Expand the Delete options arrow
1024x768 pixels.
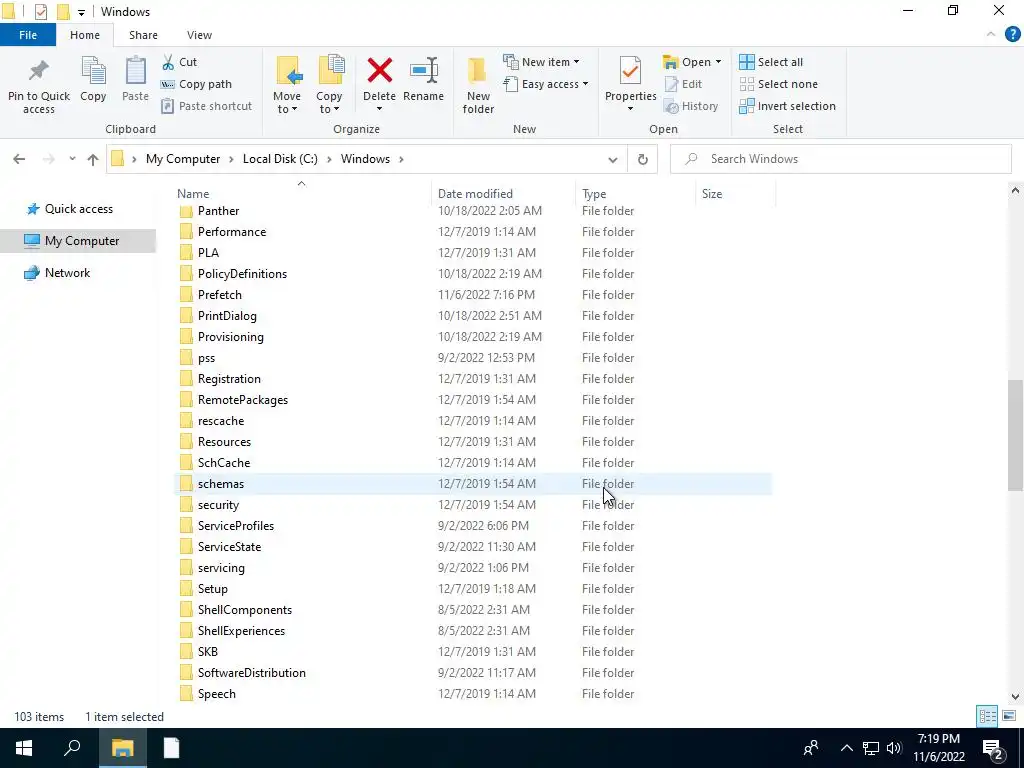click(379, 109)
